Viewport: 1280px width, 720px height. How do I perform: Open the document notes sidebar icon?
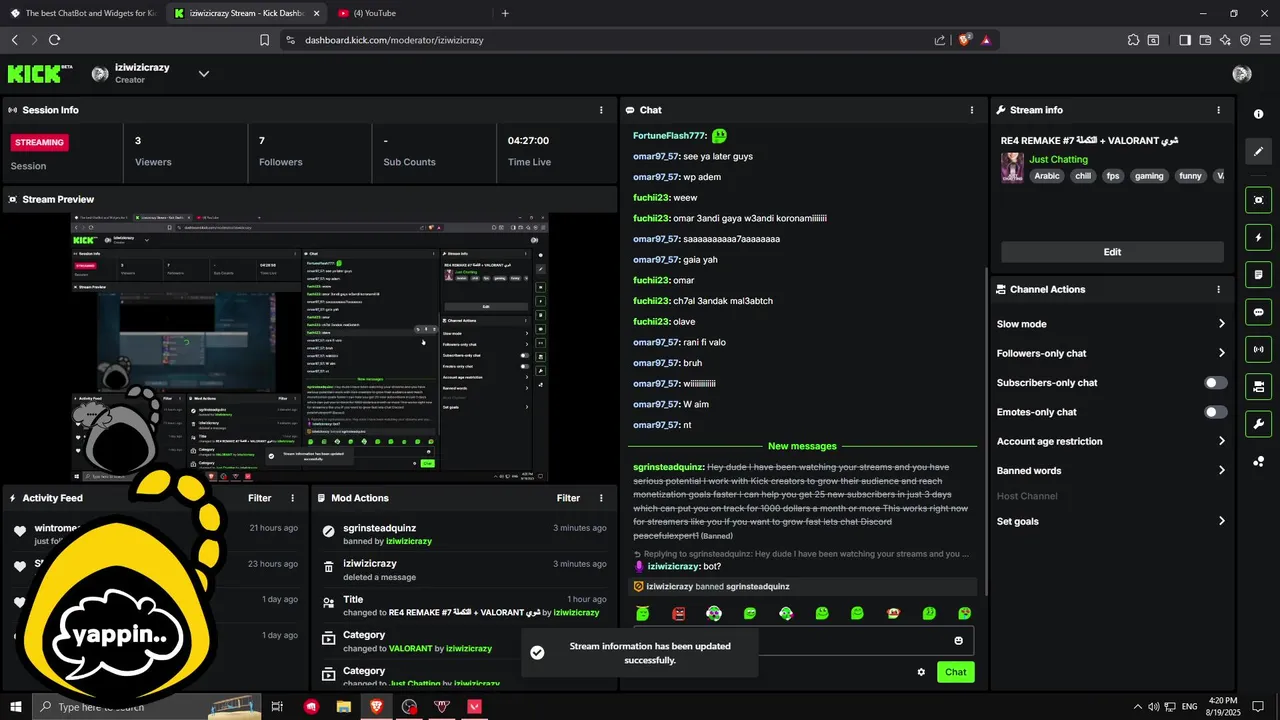pyautogui.click(x=1258, y=275)
